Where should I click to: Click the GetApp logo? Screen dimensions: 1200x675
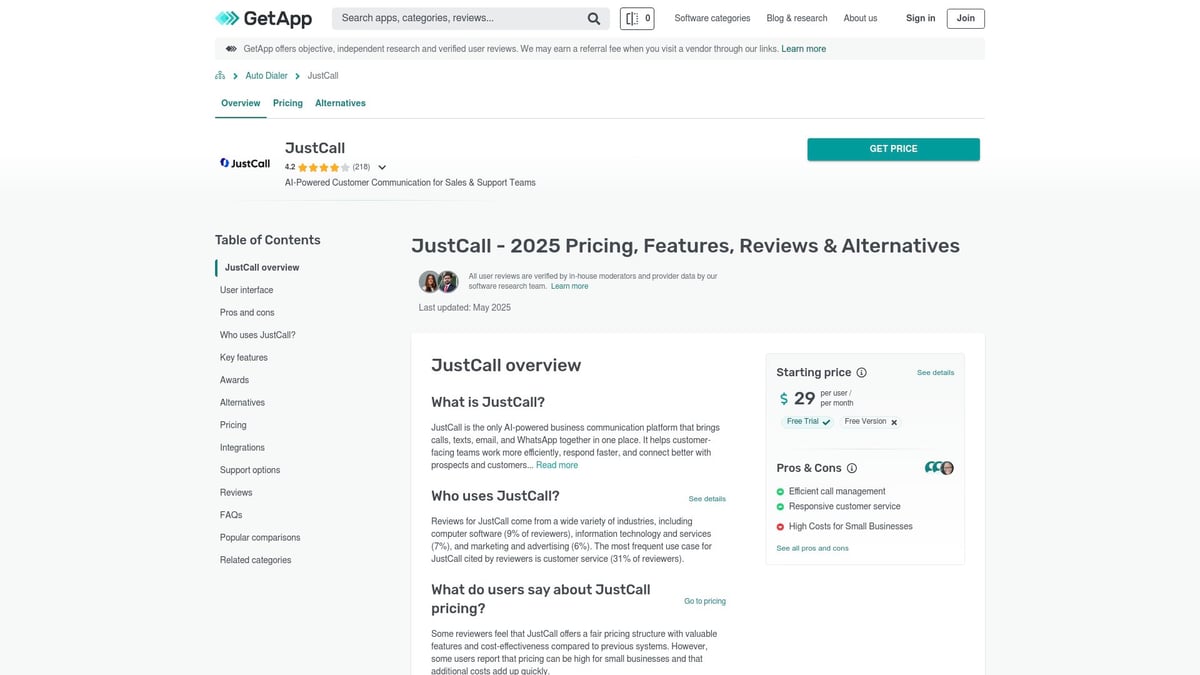click(x=263, y=18)
